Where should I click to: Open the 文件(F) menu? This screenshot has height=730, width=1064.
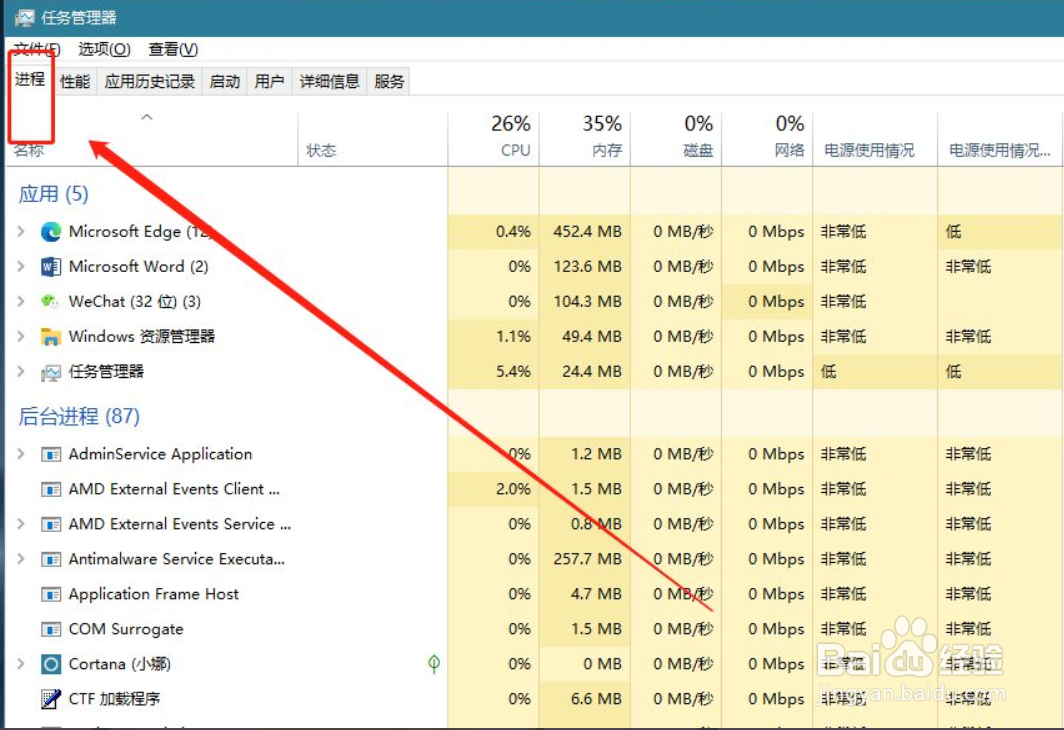[37, 50]
